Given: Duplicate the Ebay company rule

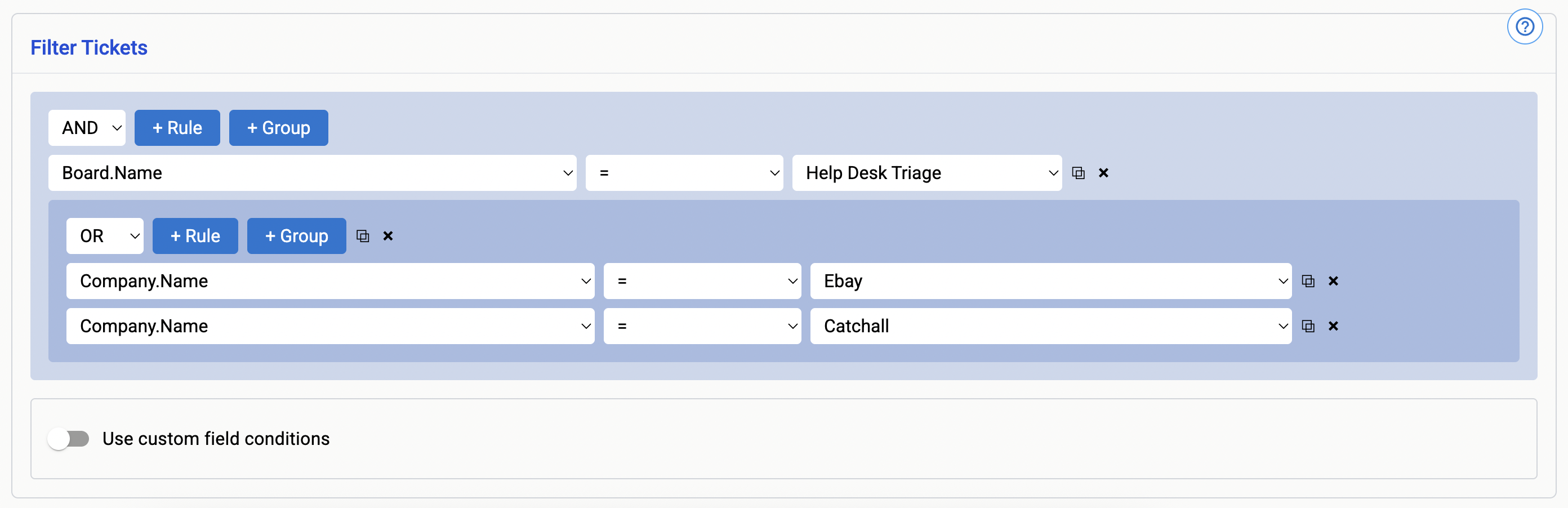Looking at the screenshot, I should pos(1307,281).
